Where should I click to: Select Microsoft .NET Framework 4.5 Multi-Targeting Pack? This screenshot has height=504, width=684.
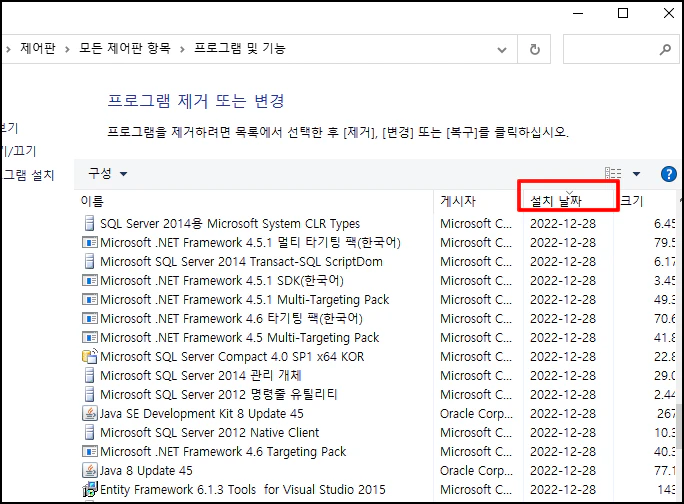click(x=239, y=337)
